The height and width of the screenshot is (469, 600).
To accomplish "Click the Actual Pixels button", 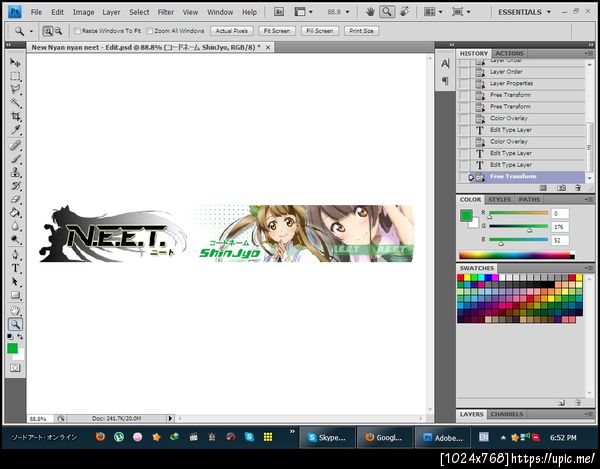I will (232, 31).
